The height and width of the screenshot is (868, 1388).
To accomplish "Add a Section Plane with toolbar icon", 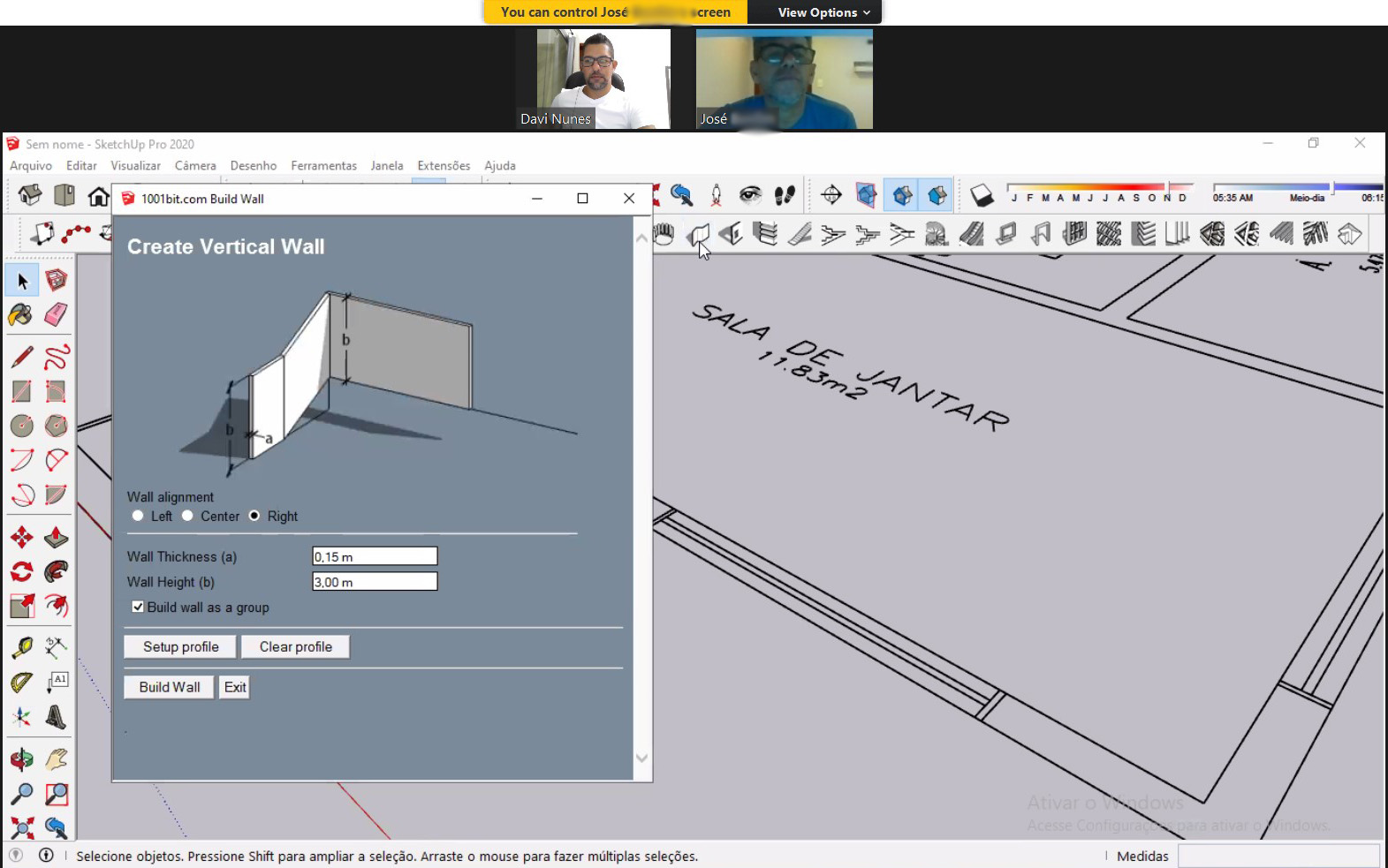I will tap(831, 195).
